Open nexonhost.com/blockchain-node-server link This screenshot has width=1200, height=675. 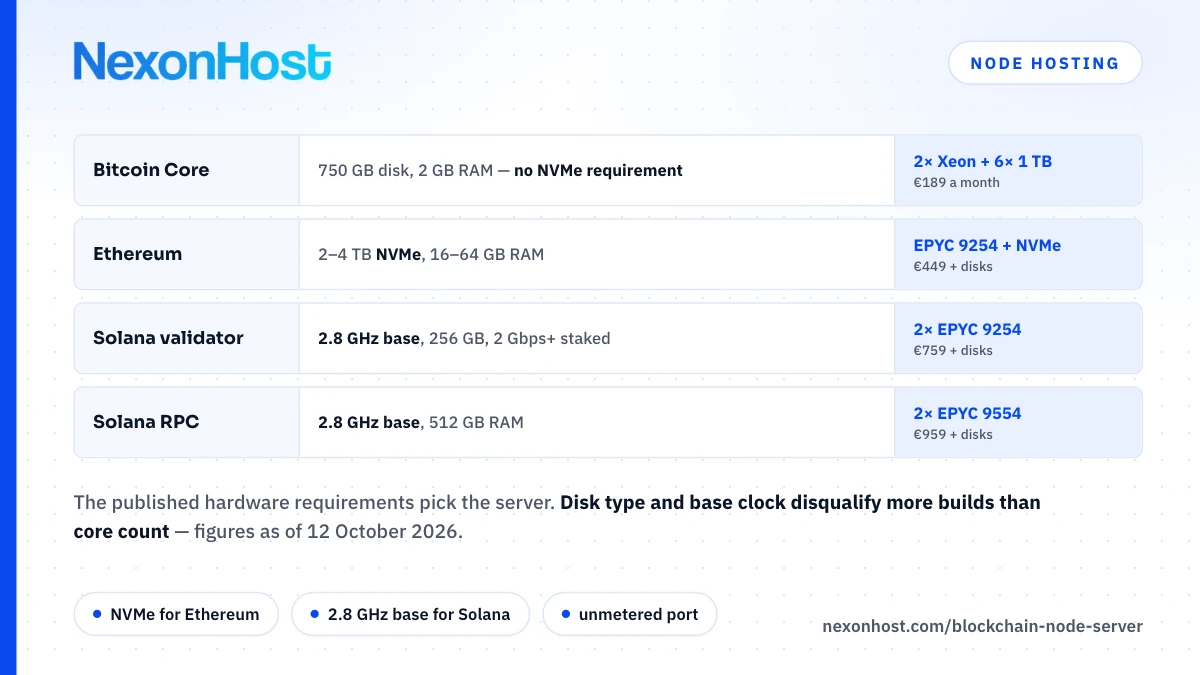point(982,626)
